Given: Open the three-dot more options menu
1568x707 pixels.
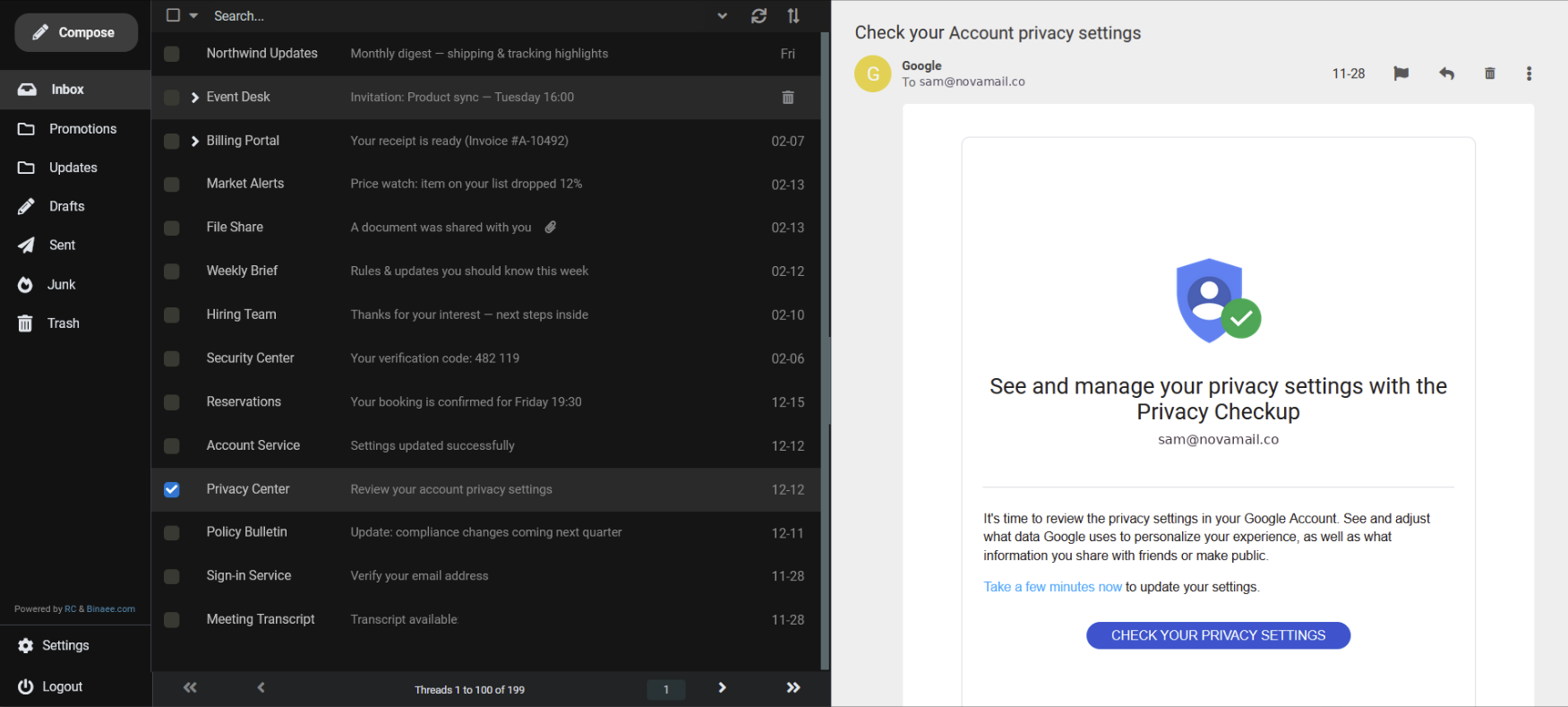Looking at the screenshot, I should (x=1529, y=73).
